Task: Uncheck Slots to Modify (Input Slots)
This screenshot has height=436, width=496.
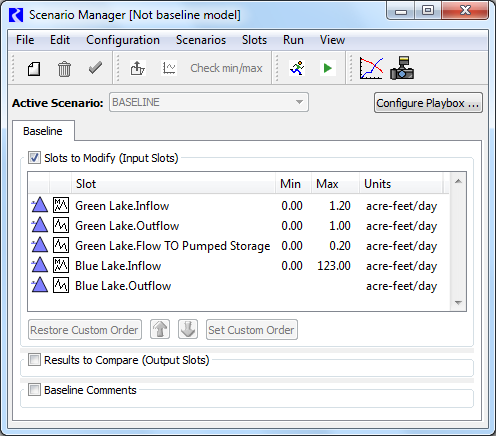Action: [x=34, y=158]
